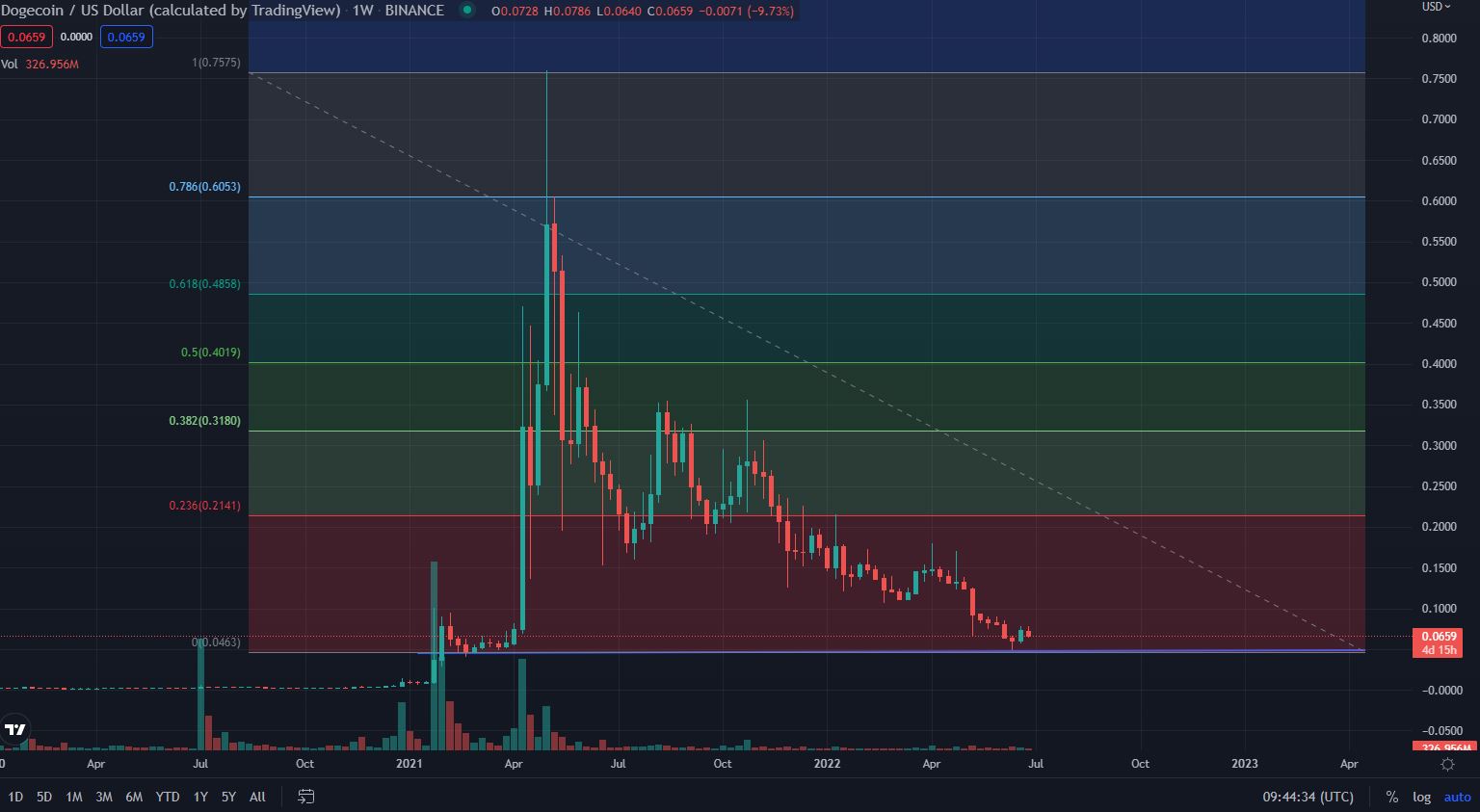Select the YTD time range
Screen dimensions: 1480x812
[x=168, y=797]
